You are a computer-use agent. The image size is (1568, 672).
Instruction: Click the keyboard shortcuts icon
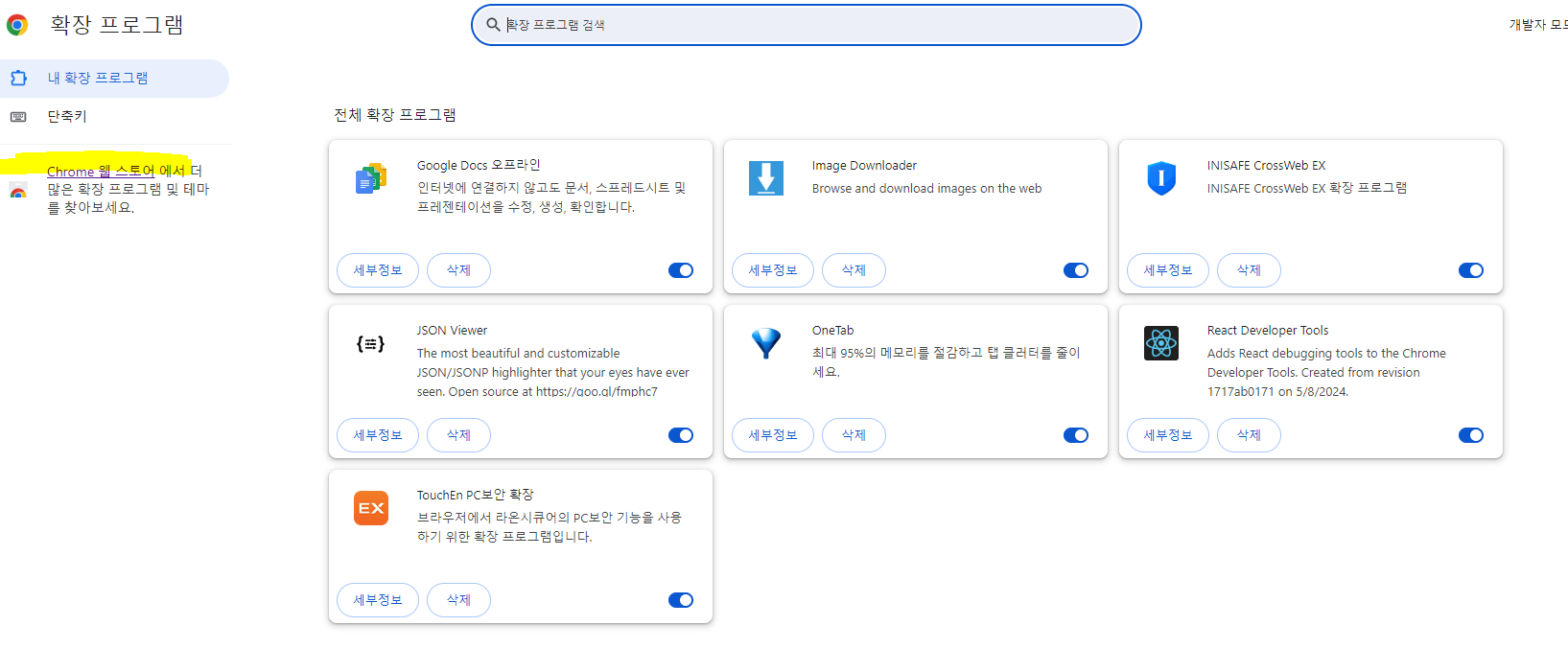[x=18, y=116]
